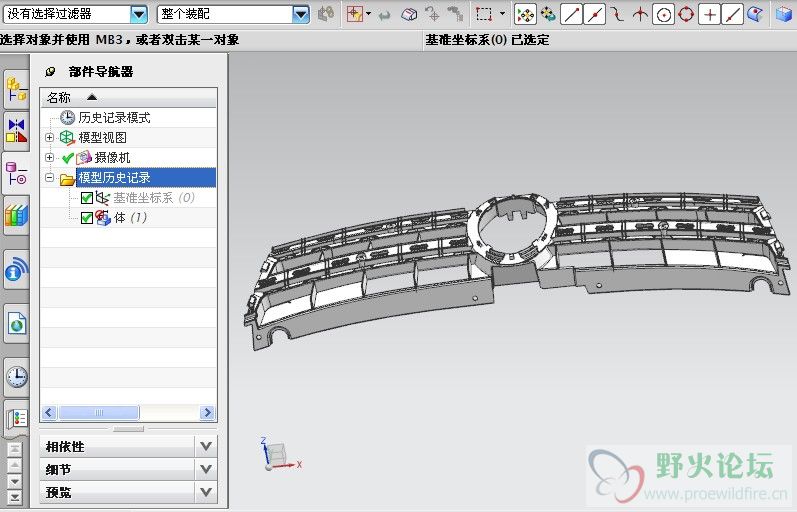Image resolution: width=797 pixels, height=512 pixels.
Task: Click the navigator scrollbar right arrow
Action: [207, 412]
